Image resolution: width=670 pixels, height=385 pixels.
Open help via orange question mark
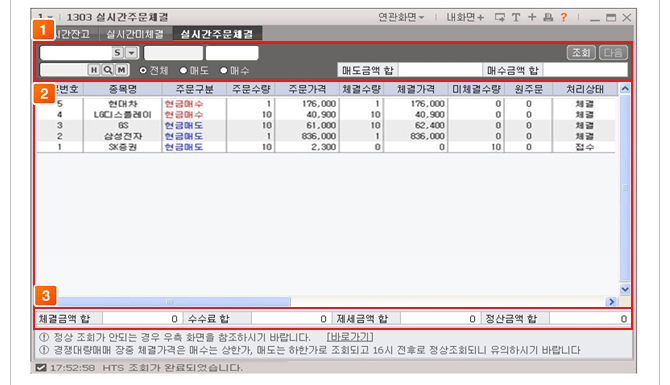click(x=564, y=17)
